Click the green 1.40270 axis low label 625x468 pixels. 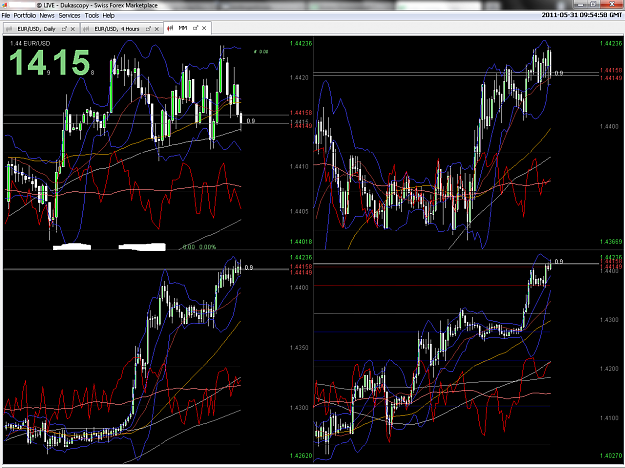[611, 455]
